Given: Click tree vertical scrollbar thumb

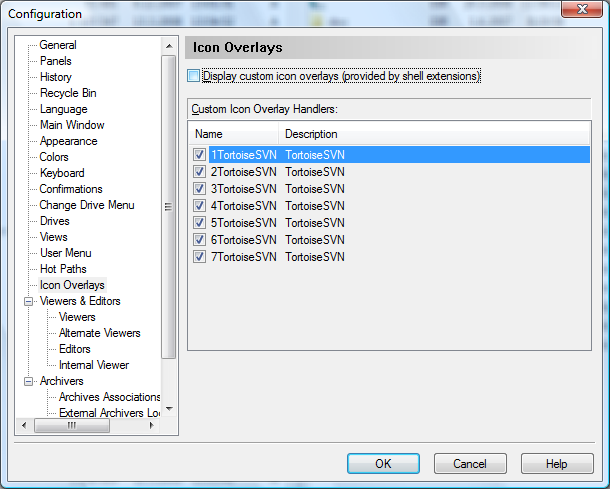Looking at the screenshot, I should [168, 207].
